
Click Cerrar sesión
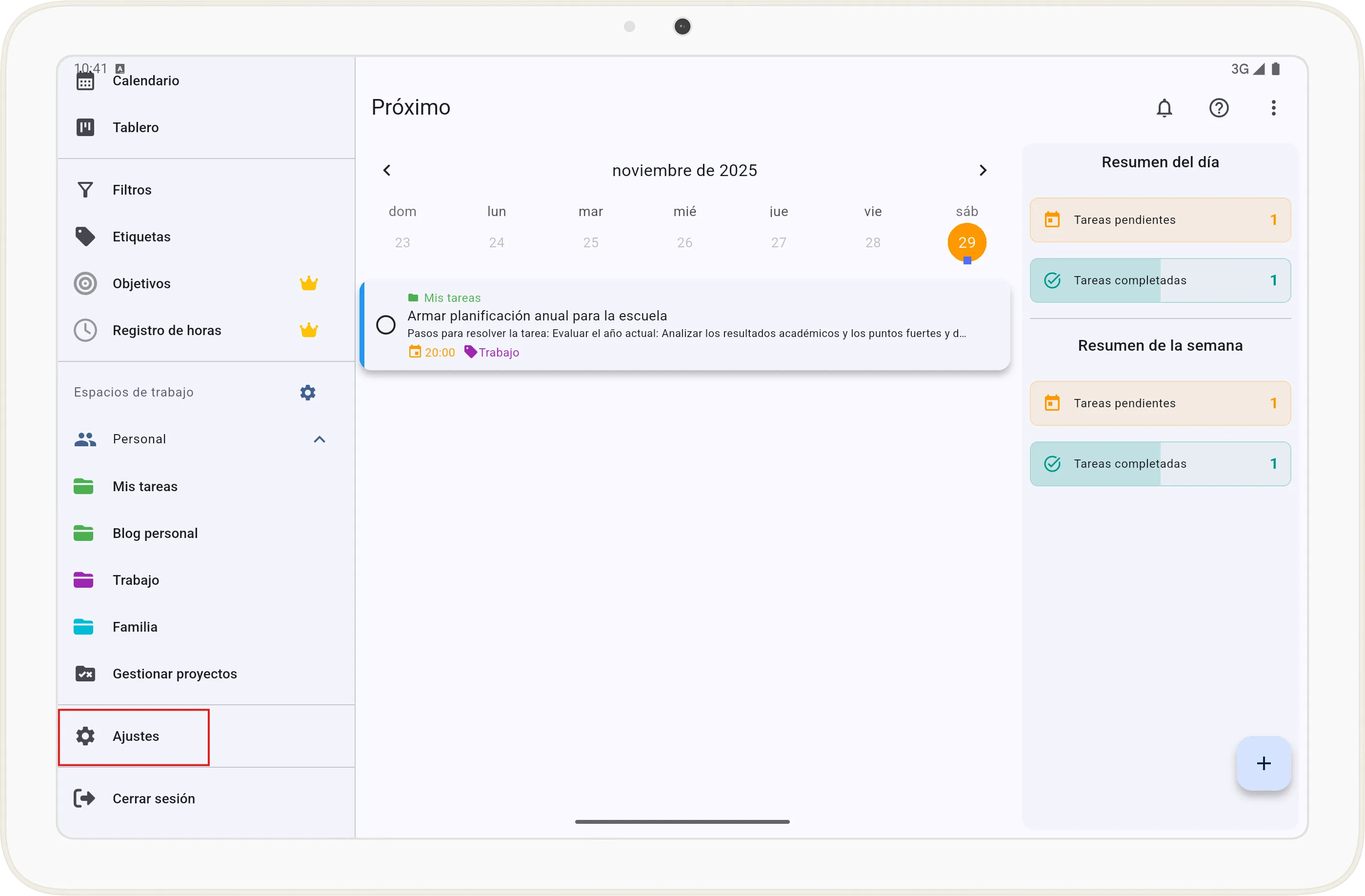tap(153, 798)
